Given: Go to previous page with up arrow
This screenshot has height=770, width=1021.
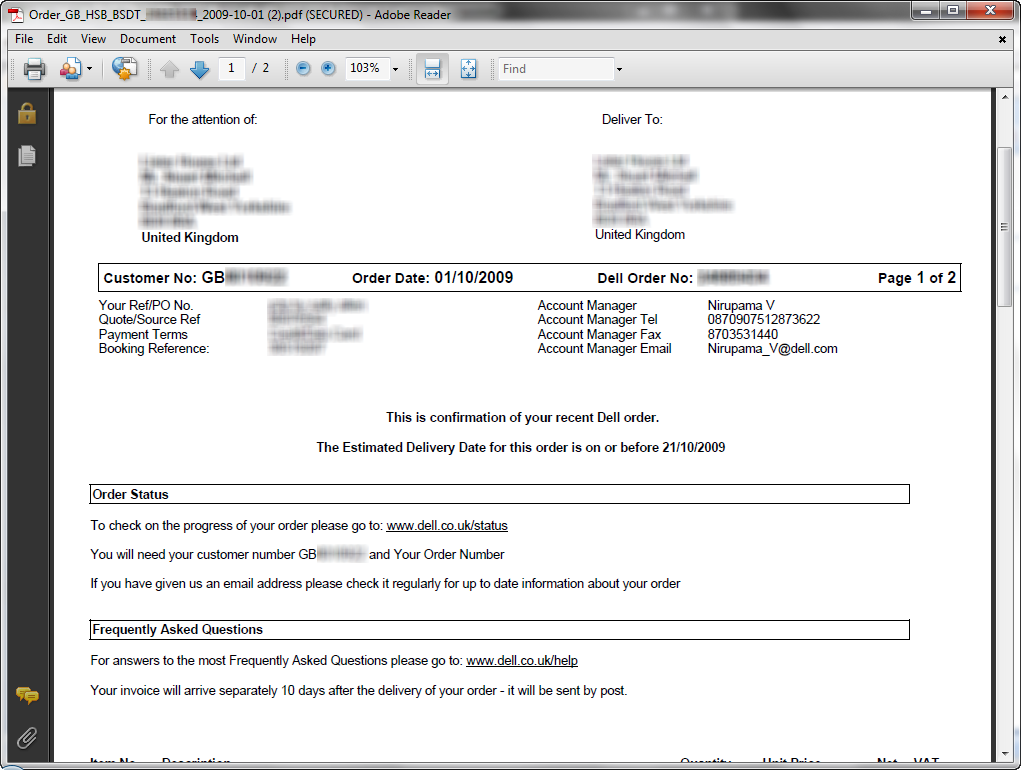Looking at the screenshot, I should pos(169,69).
